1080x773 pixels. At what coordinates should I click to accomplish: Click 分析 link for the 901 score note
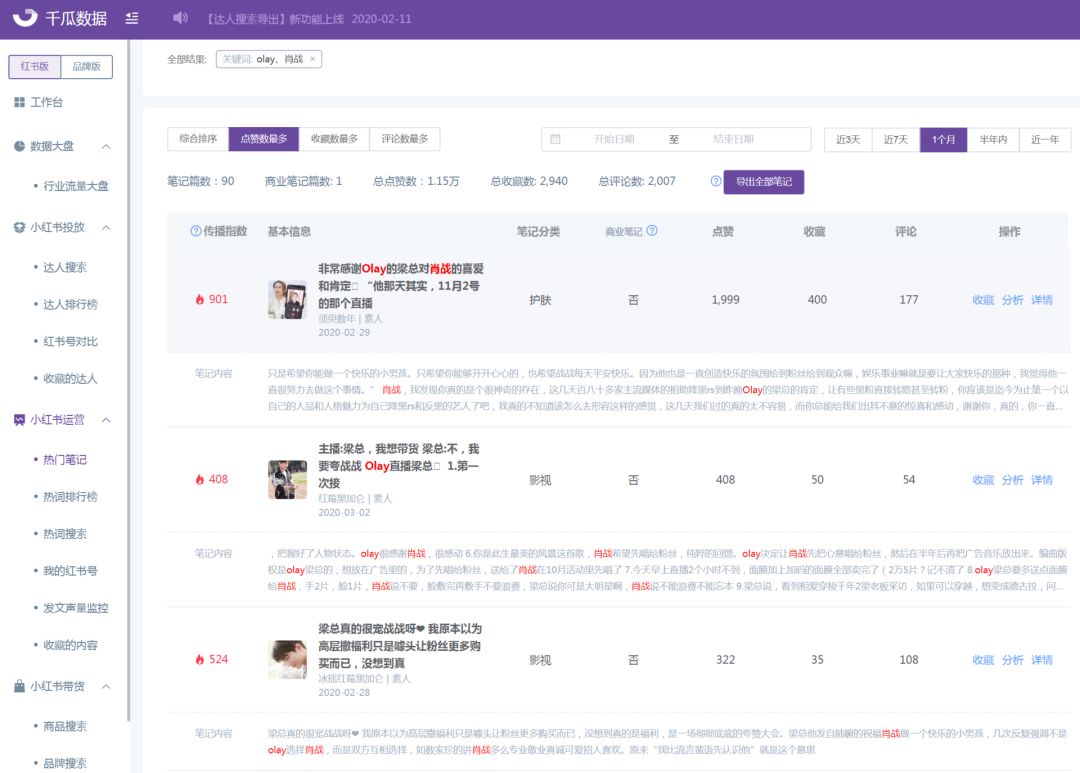coord(1012,300)
